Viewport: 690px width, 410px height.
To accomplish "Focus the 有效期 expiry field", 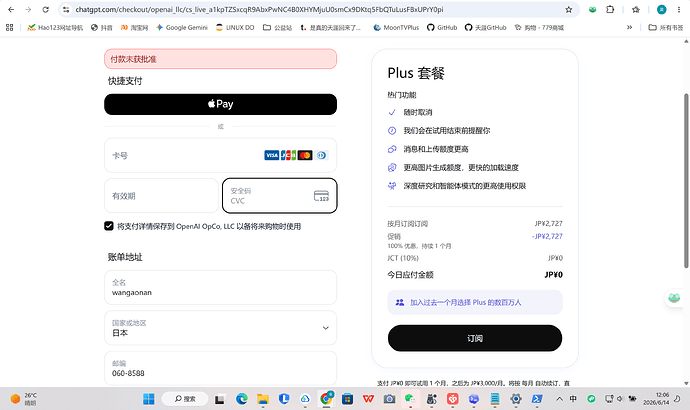I will 161,196.
